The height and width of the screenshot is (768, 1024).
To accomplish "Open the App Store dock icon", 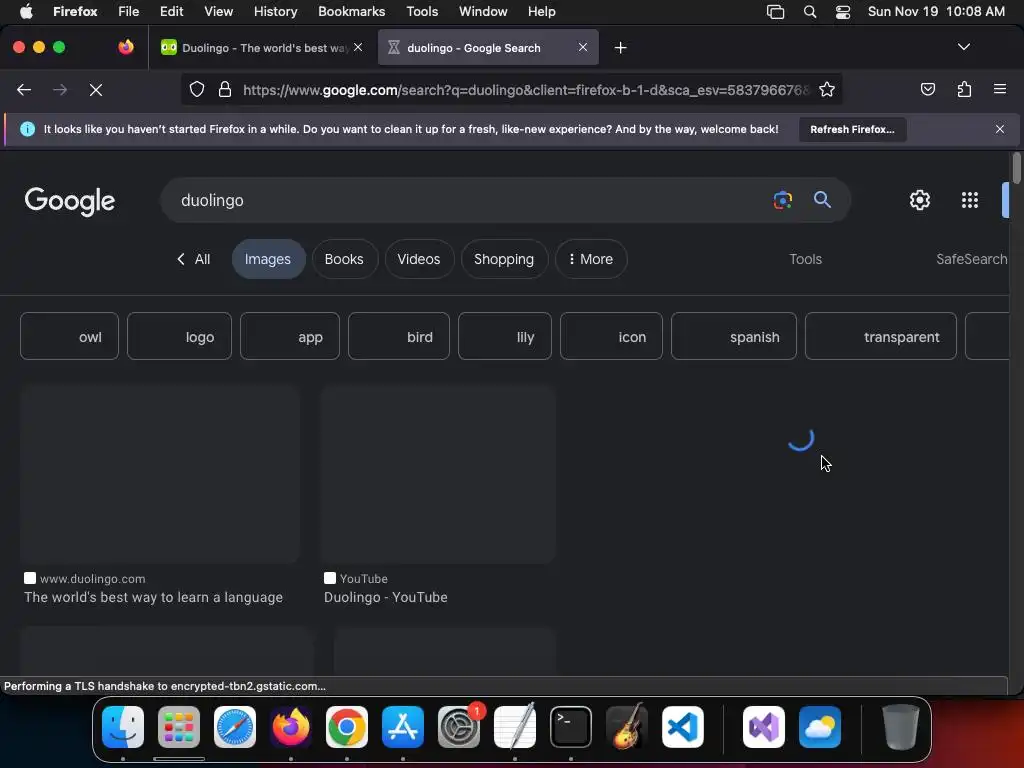I will [403, 727].
